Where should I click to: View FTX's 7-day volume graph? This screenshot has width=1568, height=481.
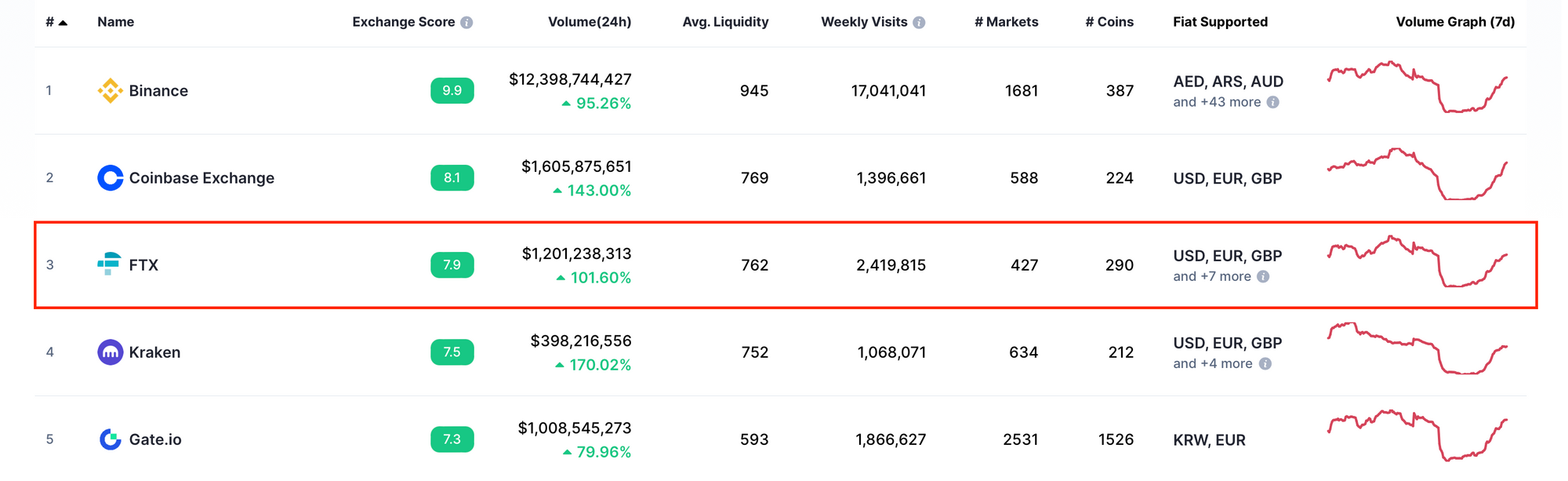[x=1417, y=261]
